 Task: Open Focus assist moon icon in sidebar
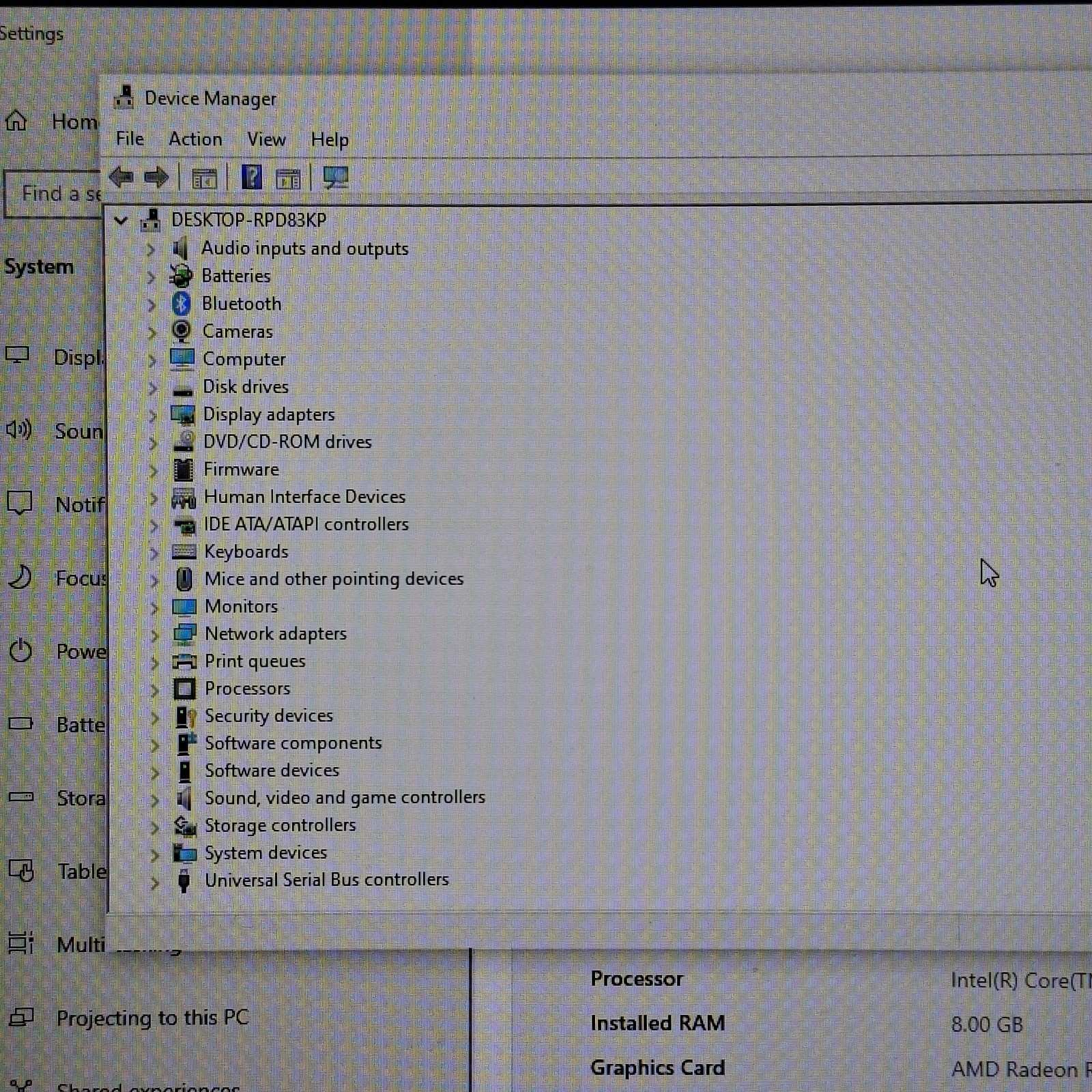pos(20,577)
